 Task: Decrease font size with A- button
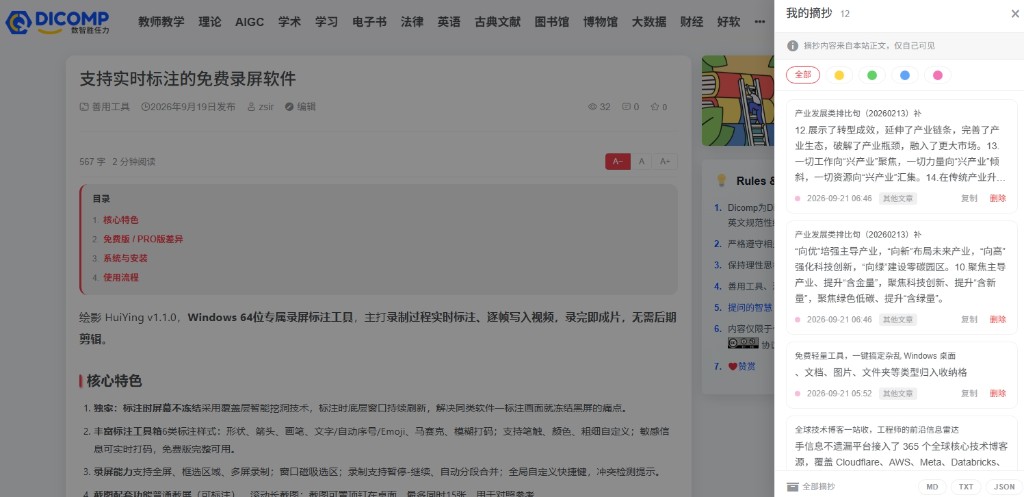(x=618, y=161)
